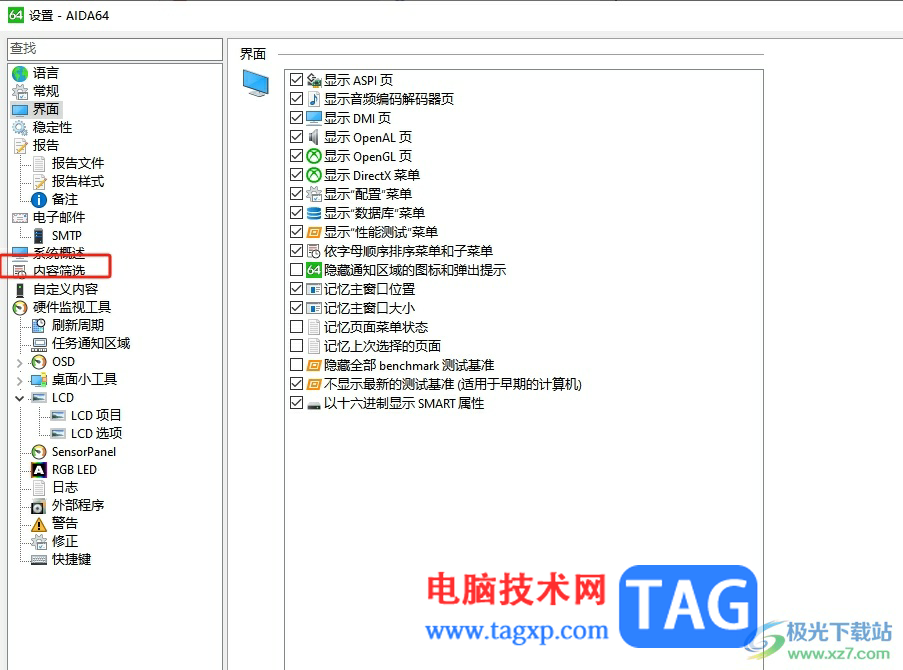Click the icon beside 外部程序
Image resolution: width=903 pixels, height=670 pixels.
point(39,506)
